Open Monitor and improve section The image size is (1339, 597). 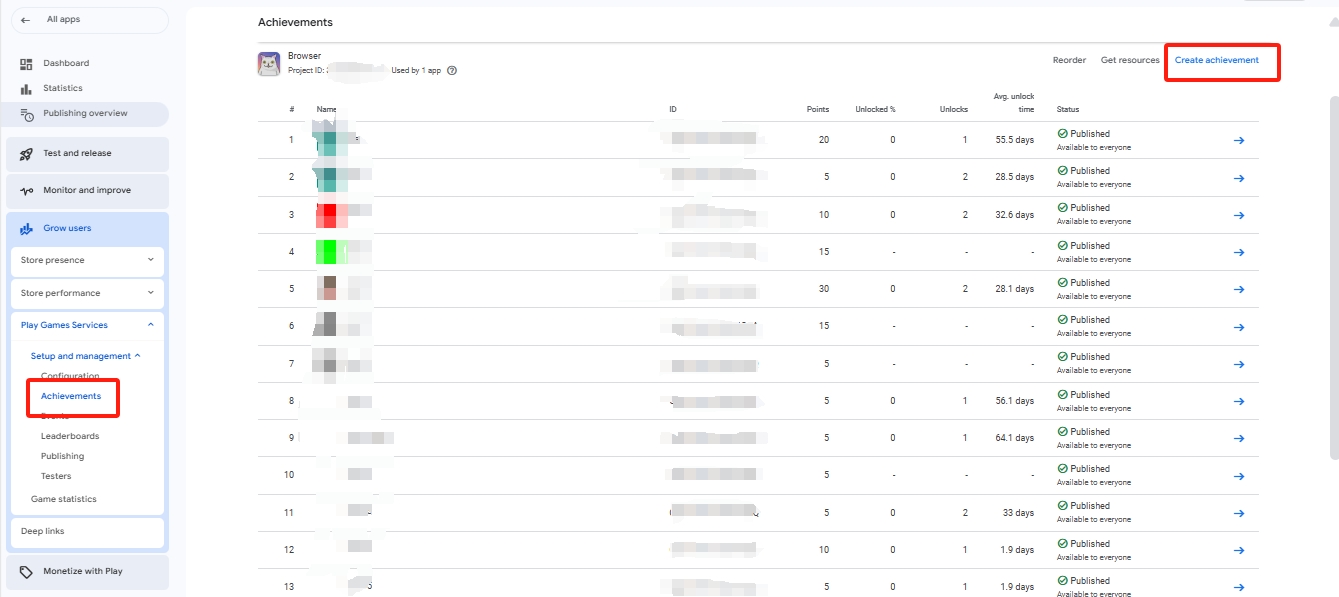coord(87,191)
